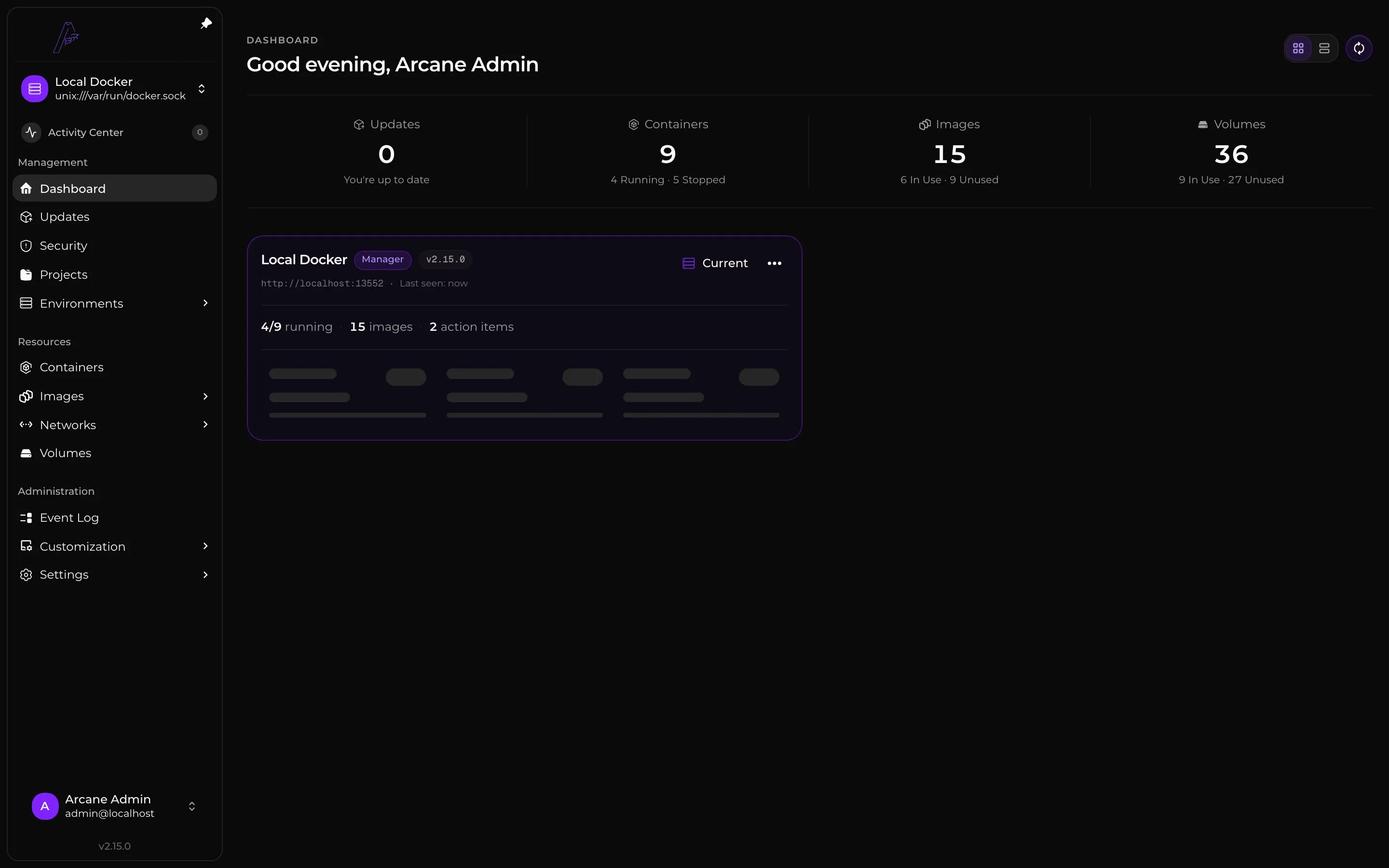Image resolution: width=1389 pixels, height=868 pixels.
Task: Click the Current environment indicator
Action: 715,263
